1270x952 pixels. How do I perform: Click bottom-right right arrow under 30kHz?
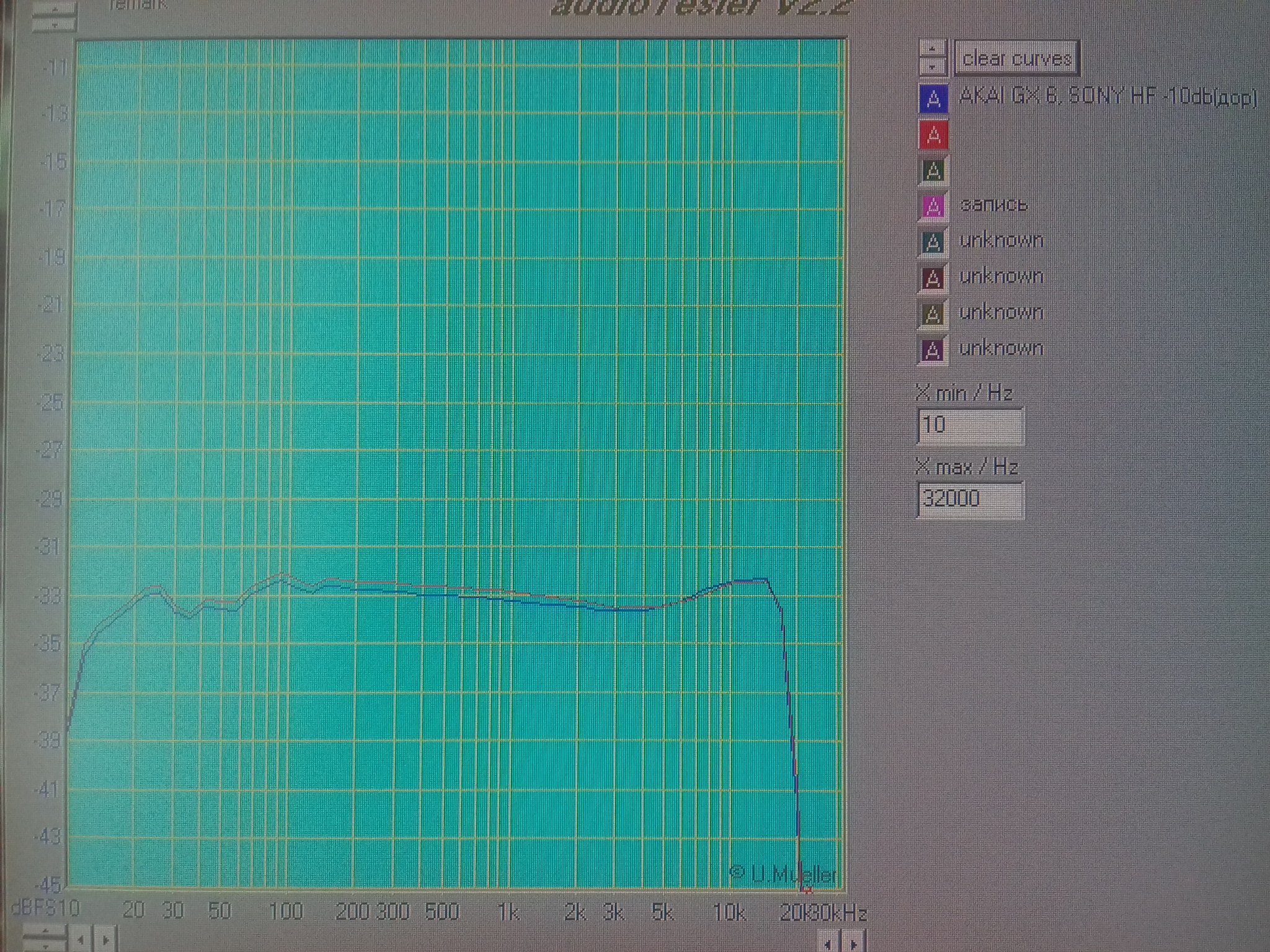pos(854,945)
